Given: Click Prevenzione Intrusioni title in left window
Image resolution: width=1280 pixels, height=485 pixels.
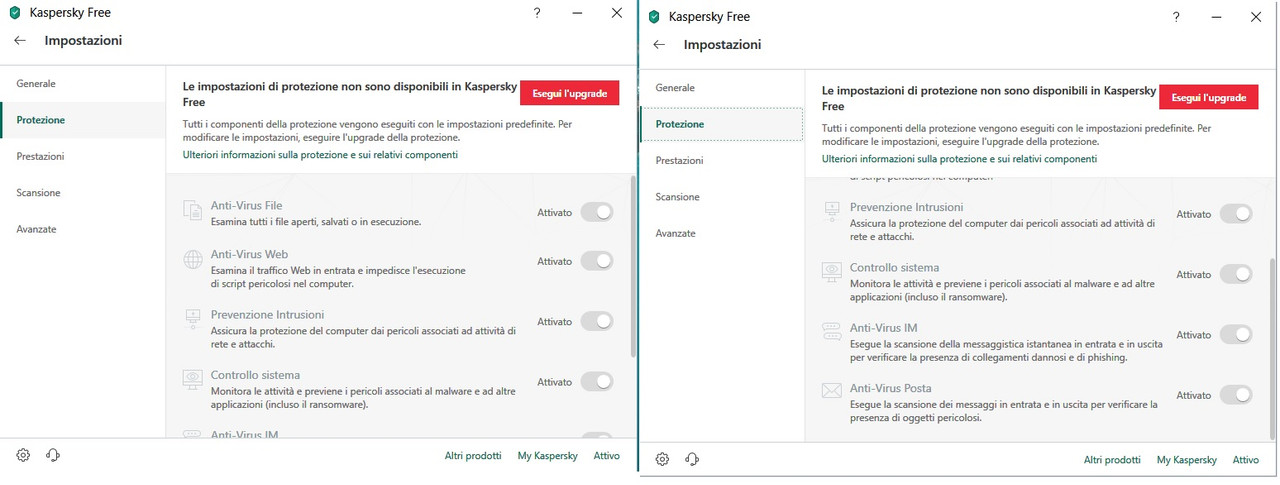Looking at the screenshot, I should [267, 315].
